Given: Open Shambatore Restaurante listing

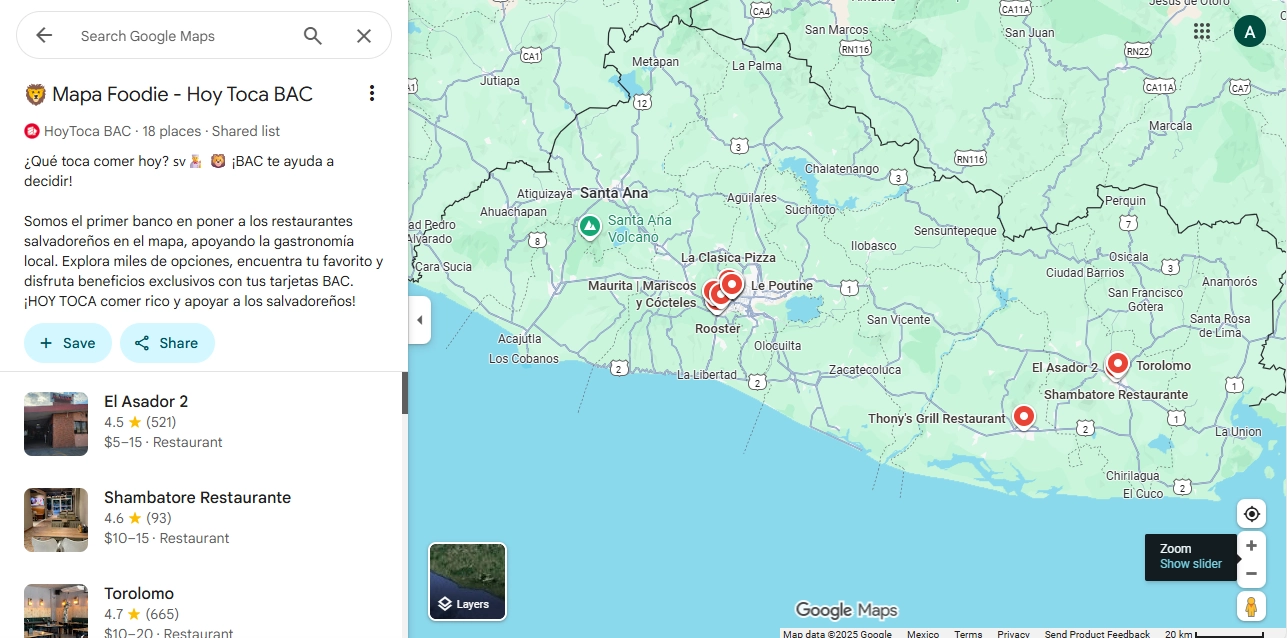Looking at the screenshot, I should [x=197, y=497].
